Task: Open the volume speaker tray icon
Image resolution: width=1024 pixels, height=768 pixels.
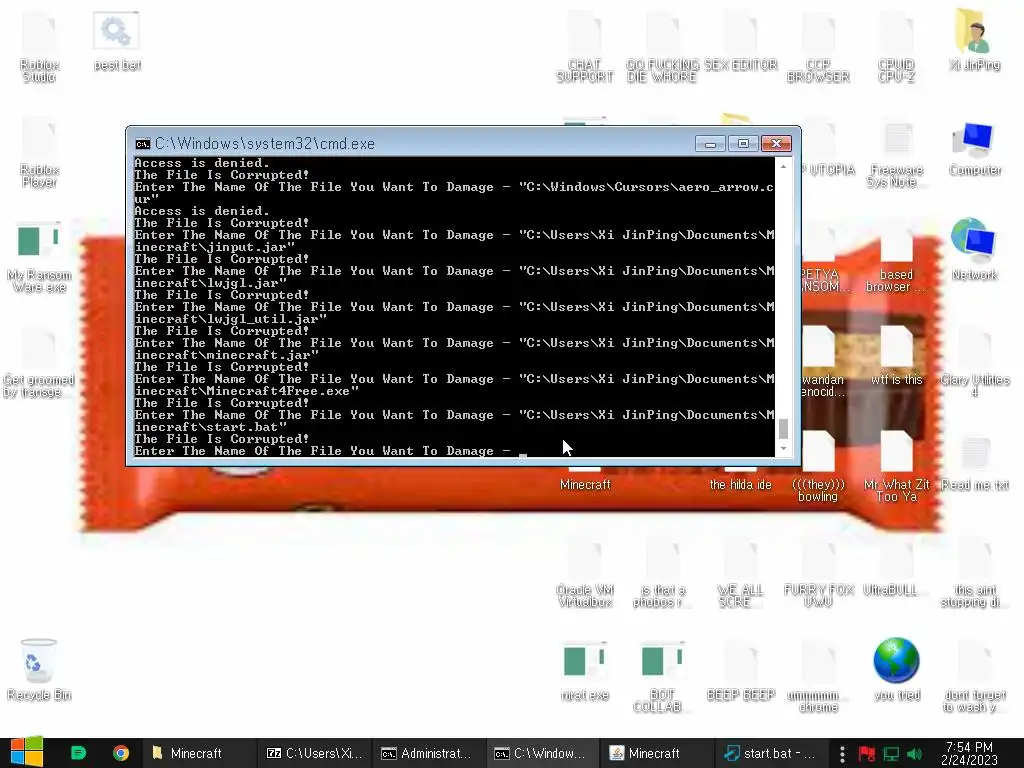Action: point(914,754)
